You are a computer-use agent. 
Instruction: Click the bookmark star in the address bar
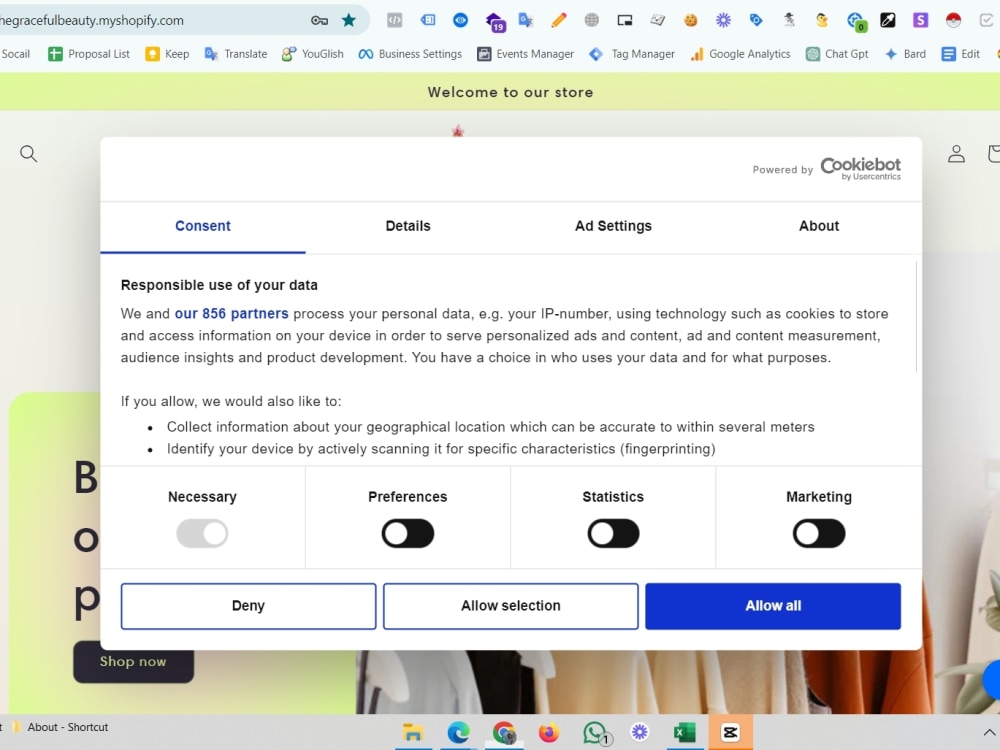coord(349,20)
